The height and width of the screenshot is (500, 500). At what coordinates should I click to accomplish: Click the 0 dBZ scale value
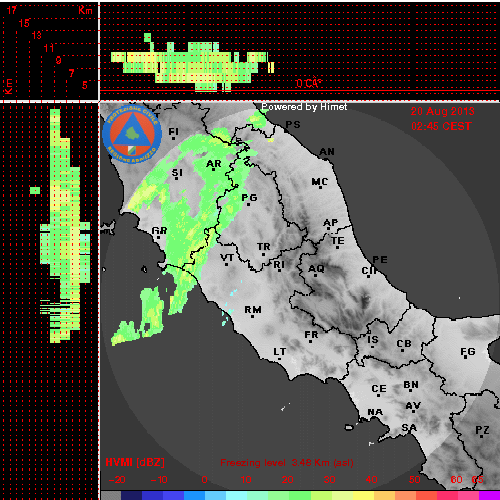coord(204,480)
